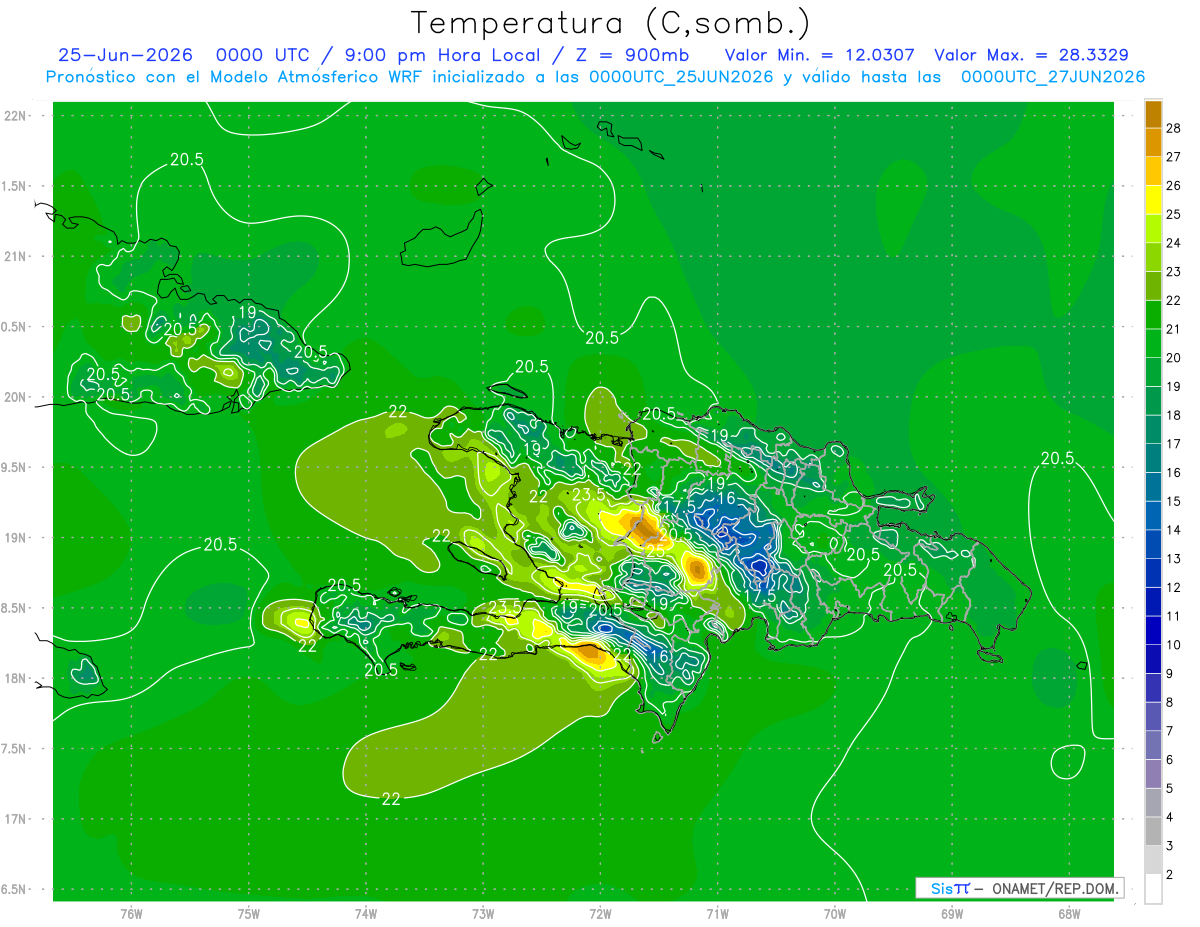Click the '0000 UTC' time label in header
Image resolution: width=1200 pixels, height=927 pixels.
pyautogui.click(x=263, y=55)
